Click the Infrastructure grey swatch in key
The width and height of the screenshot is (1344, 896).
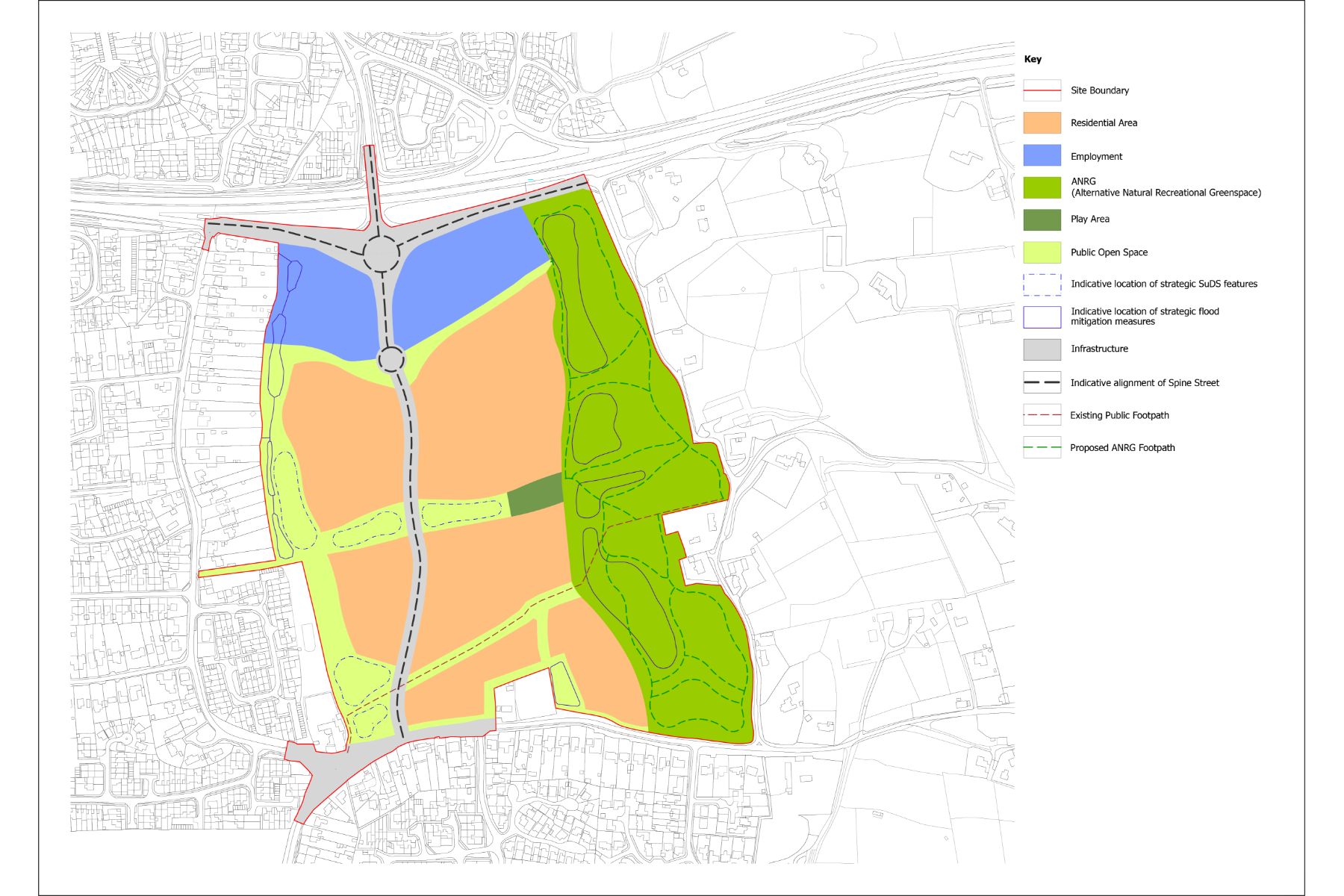[x=1042, y=349]
